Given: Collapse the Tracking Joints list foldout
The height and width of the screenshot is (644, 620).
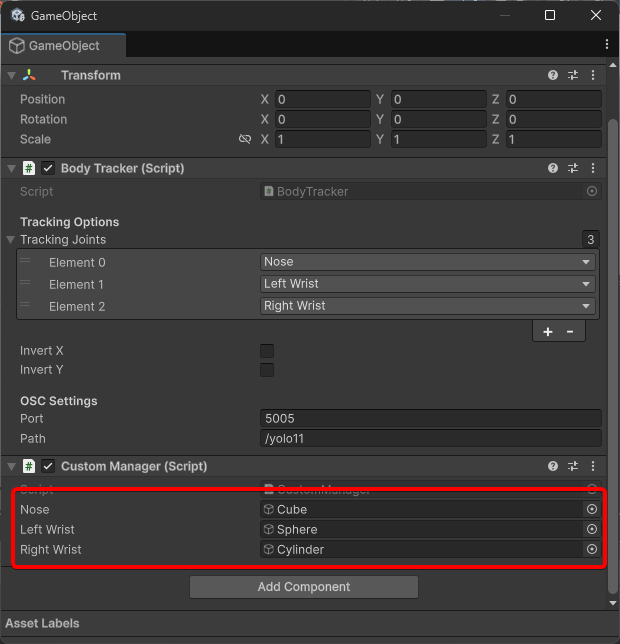Looking at the screenshot, I should coord(12,240).
